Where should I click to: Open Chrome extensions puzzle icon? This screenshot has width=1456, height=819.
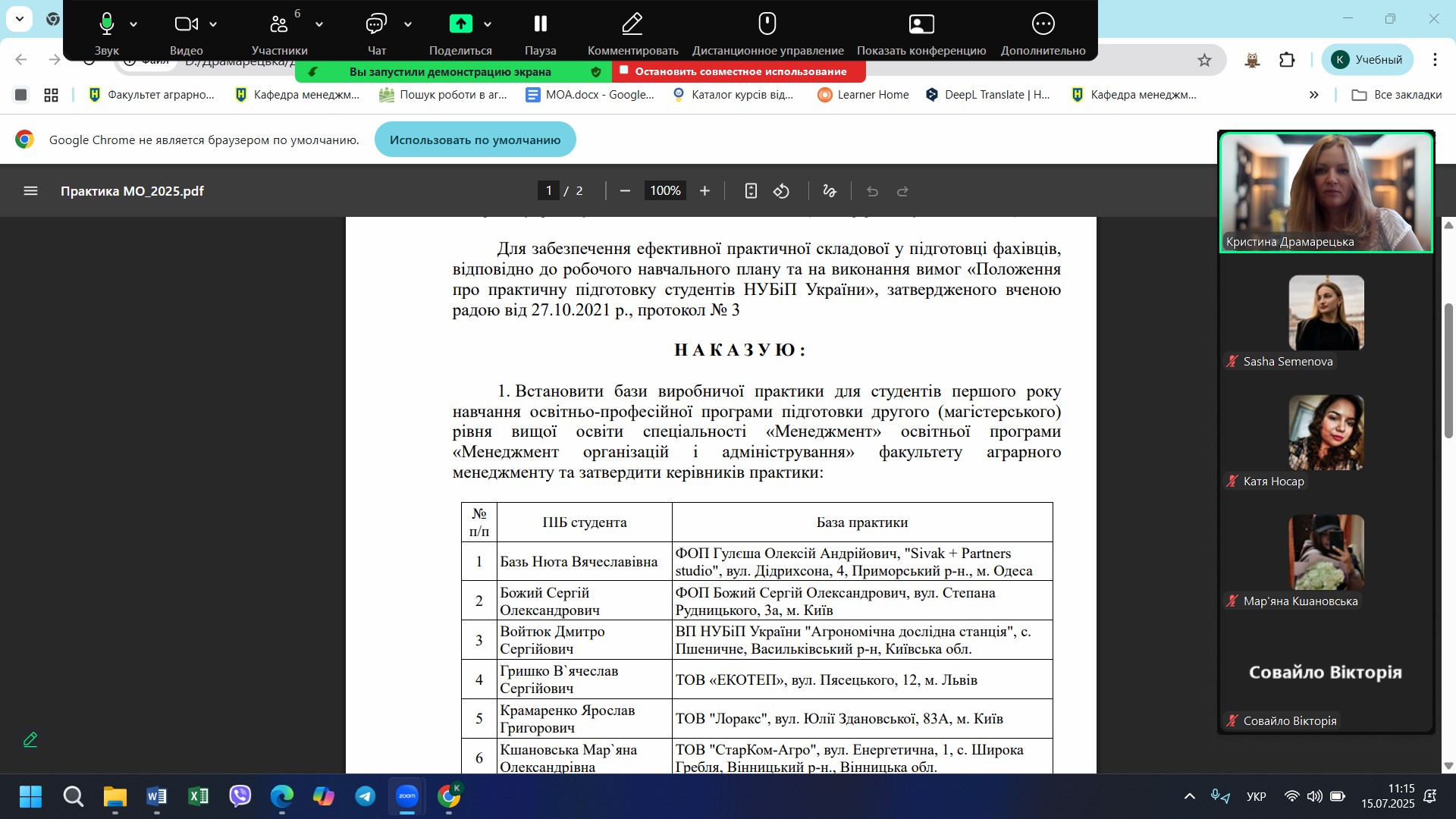[x=1287, y=60]
